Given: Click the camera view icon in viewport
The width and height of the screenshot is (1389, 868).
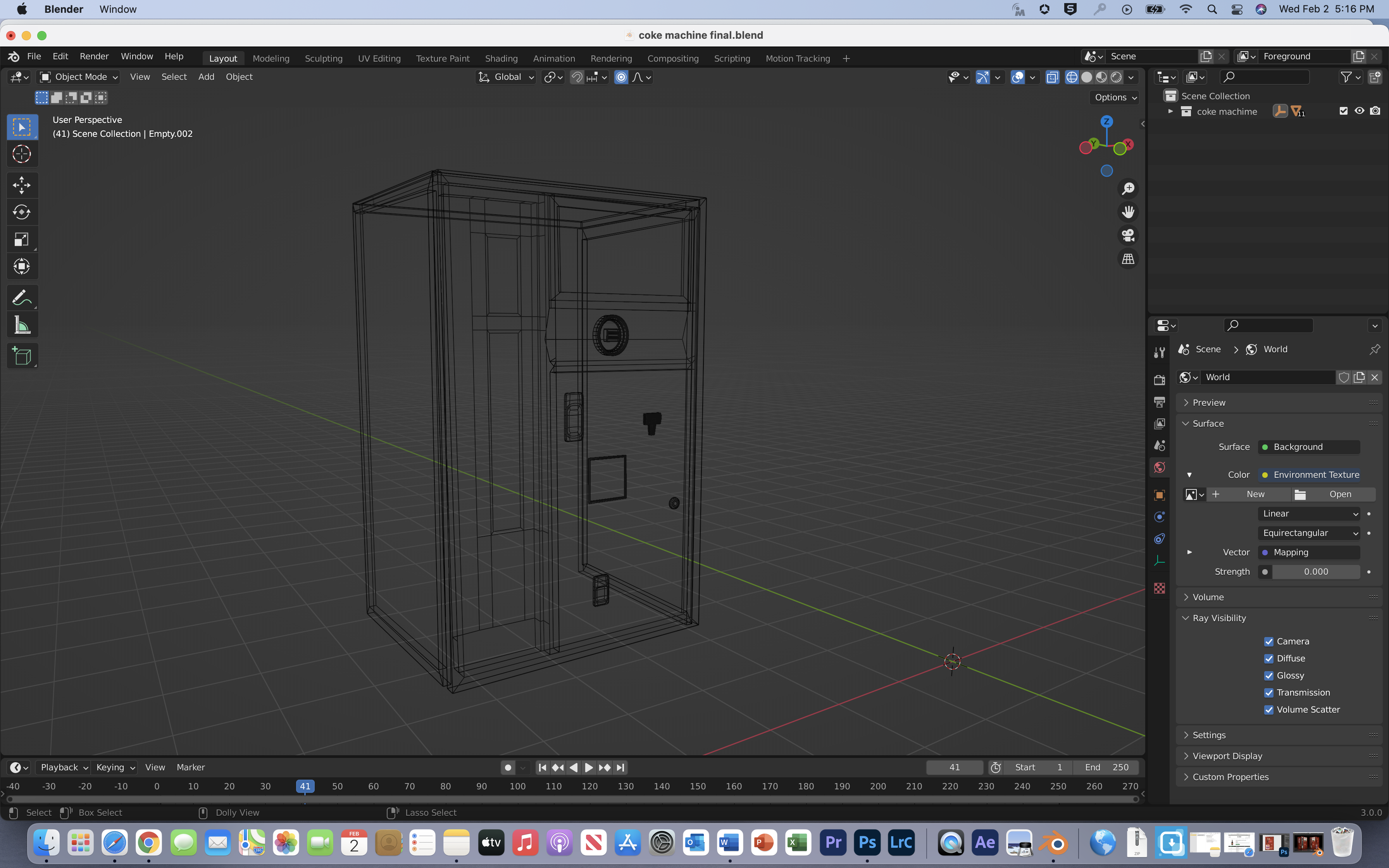Looking at the screenshot, I should click(x=1128, y=235).
